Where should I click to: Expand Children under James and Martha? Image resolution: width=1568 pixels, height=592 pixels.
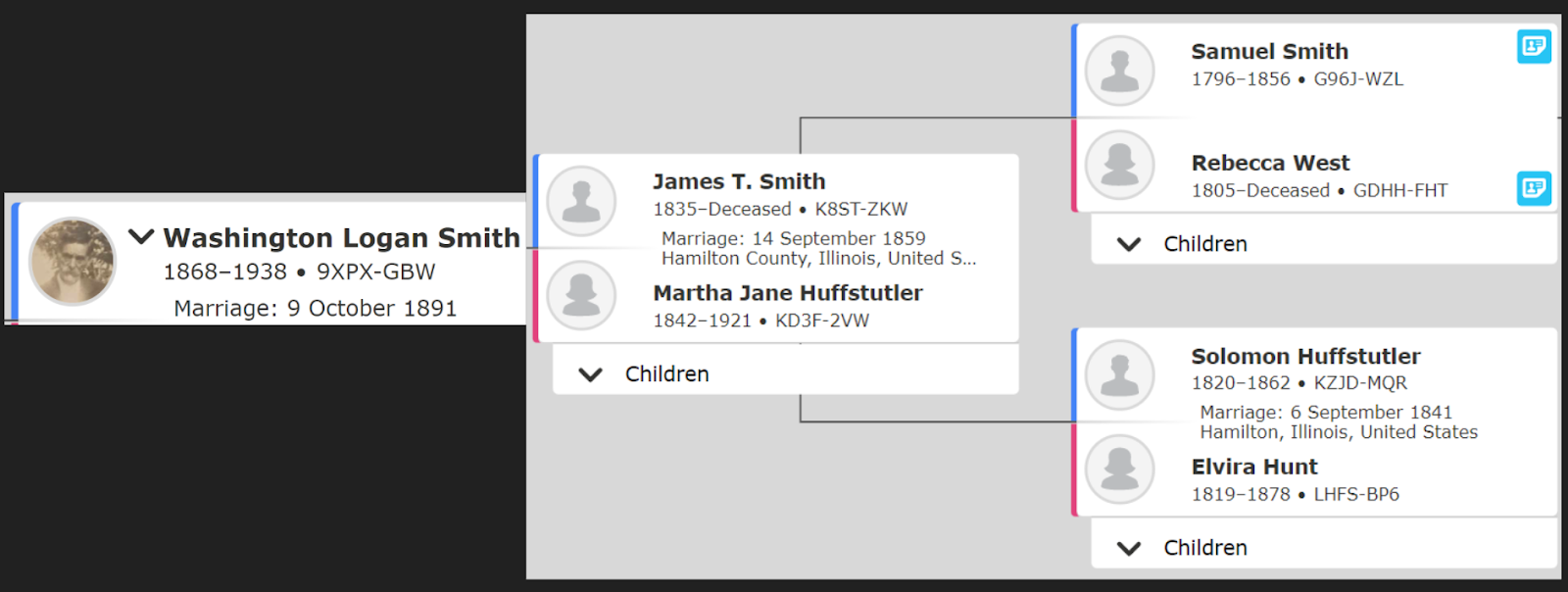pyautogui.click(x=590, y=374)
